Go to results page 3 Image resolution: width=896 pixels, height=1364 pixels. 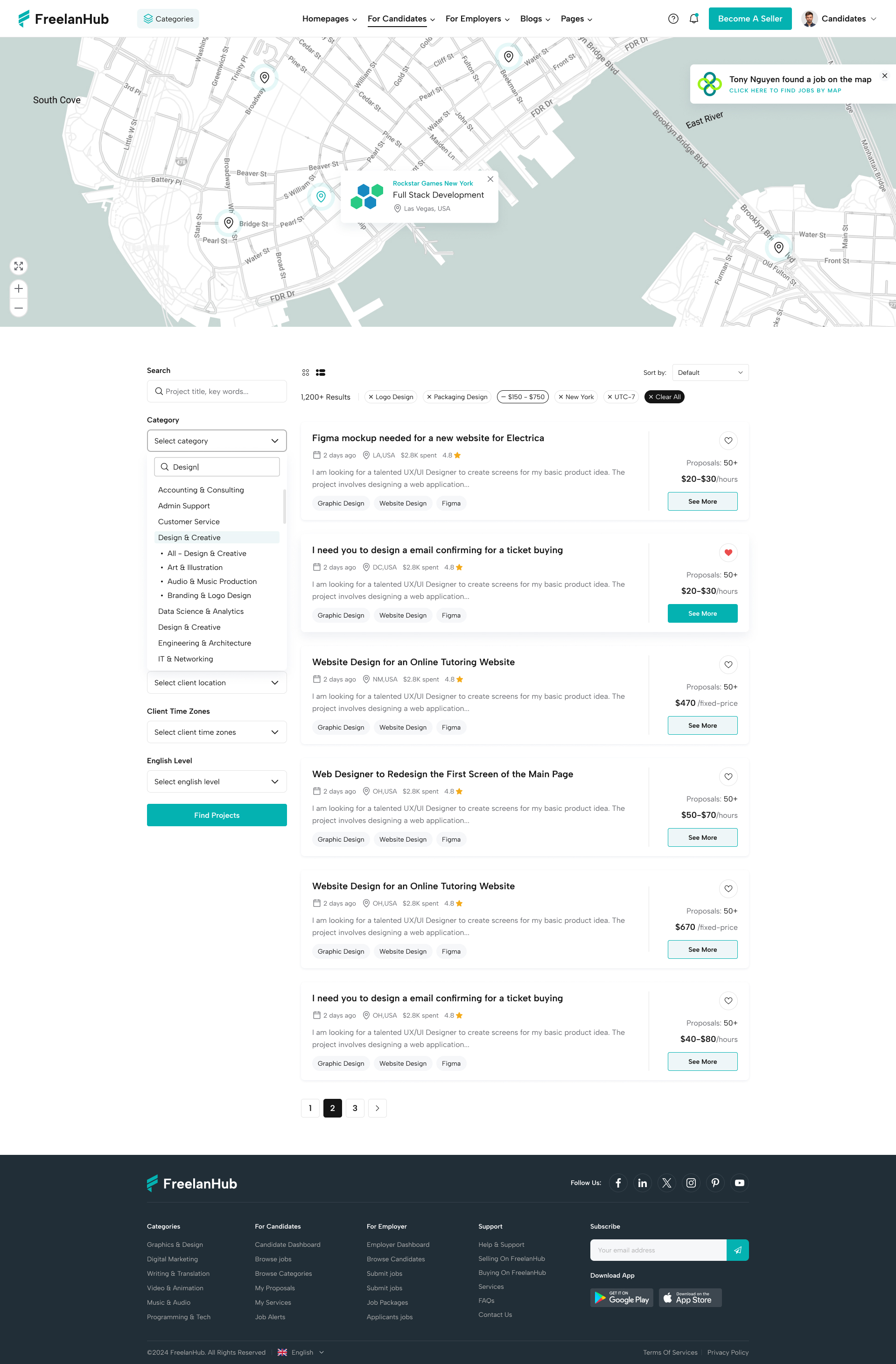coord(355,1108)
